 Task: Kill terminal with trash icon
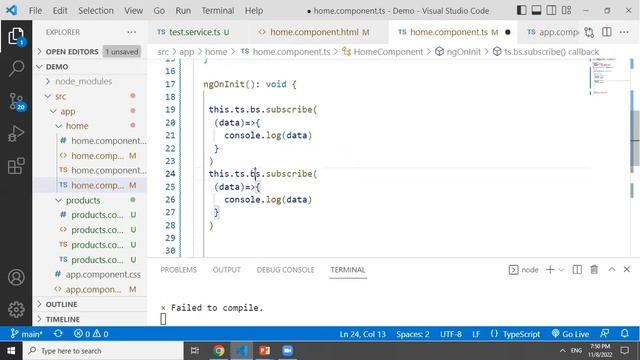pos(594,269)
